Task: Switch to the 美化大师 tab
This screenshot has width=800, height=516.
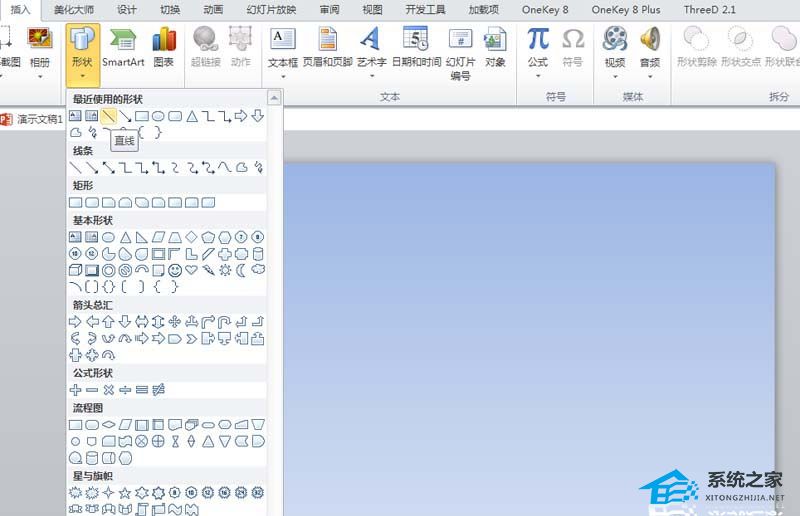Action: (74, 10)
